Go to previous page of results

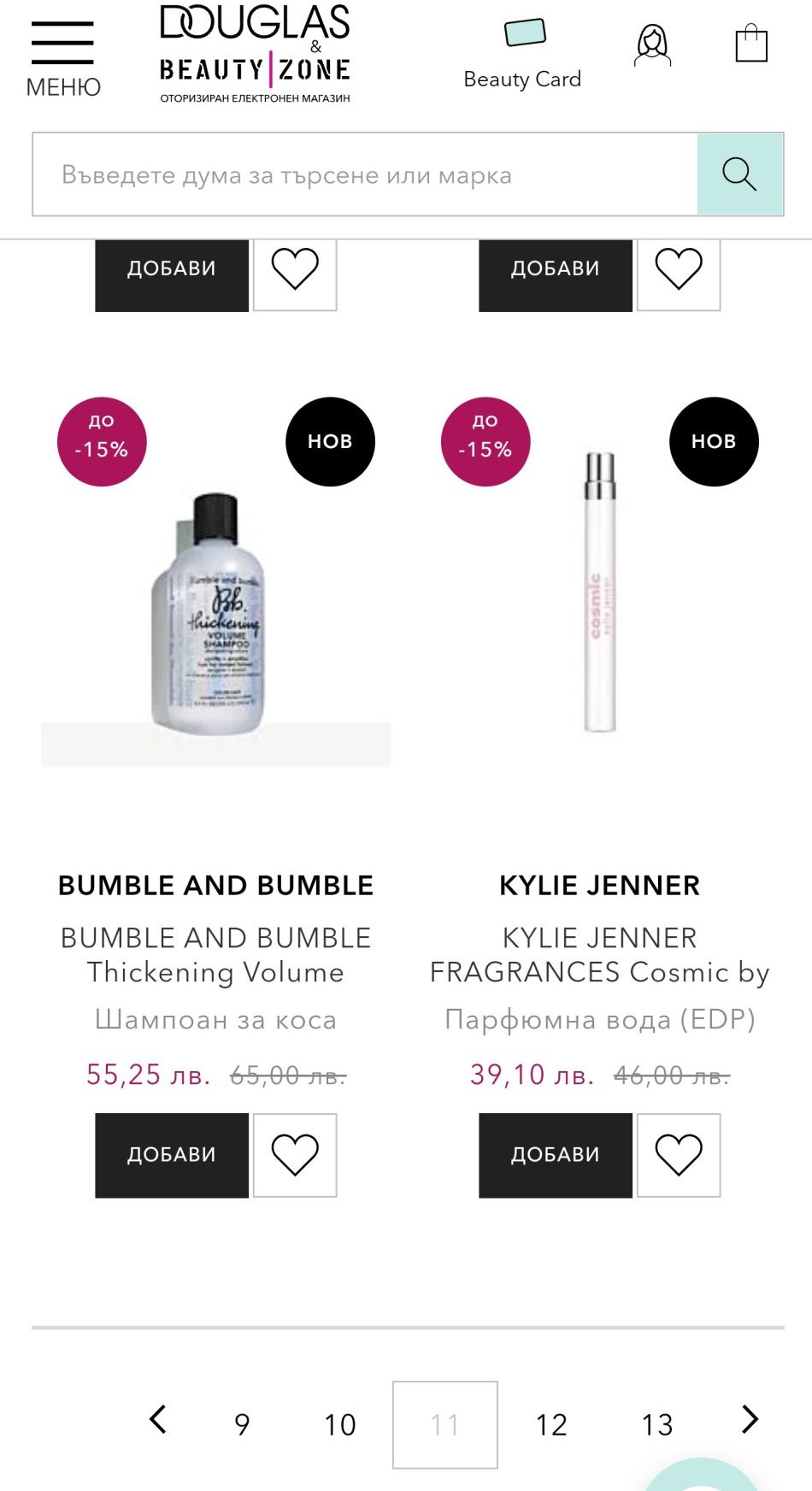157,1420
